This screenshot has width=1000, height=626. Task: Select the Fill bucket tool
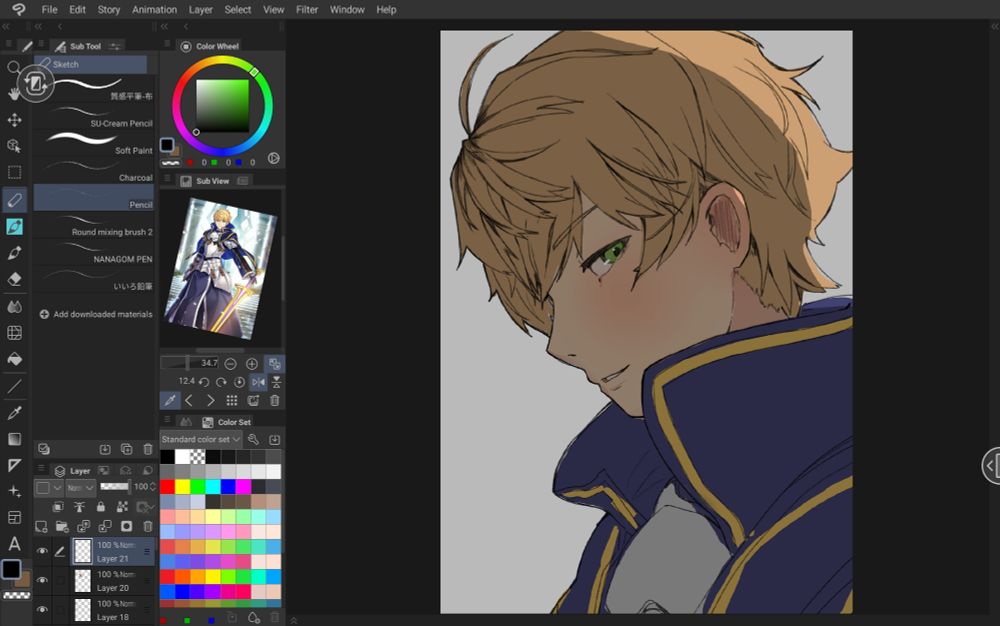click(x=14, y=359)
